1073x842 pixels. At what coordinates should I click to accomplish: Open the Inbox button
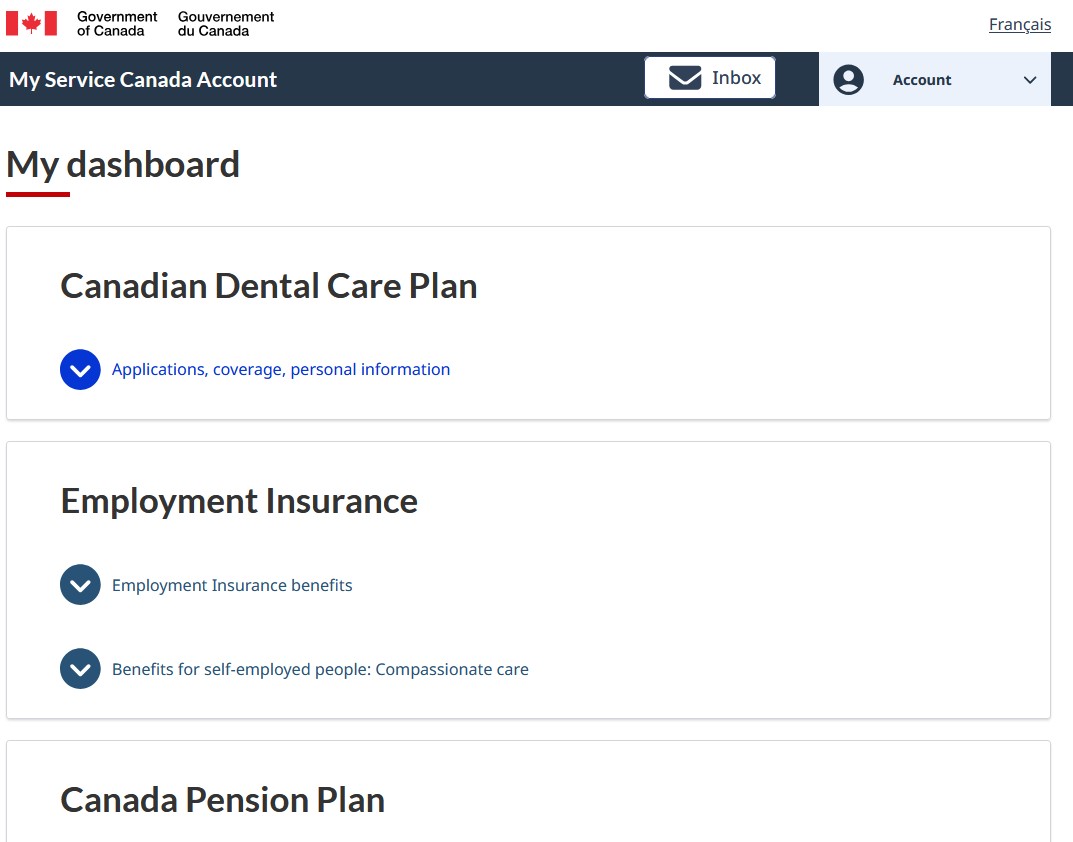point(710,78)
